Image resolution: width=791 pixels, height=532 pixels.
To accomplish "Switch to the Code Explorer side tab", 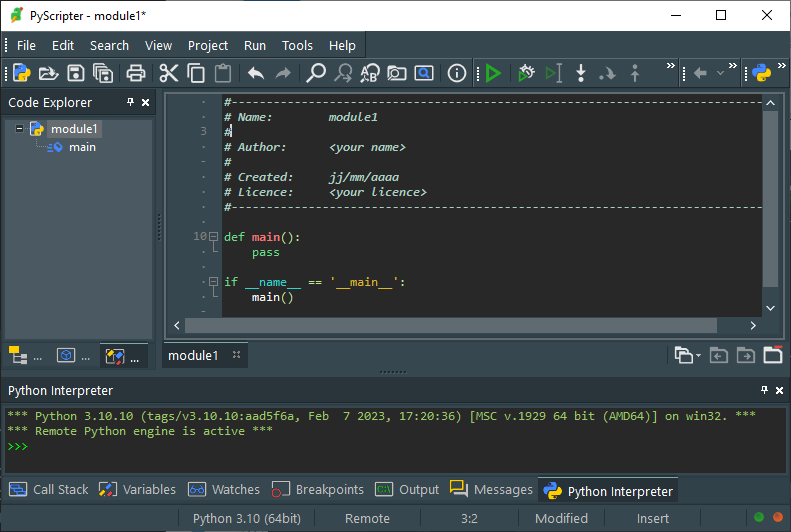I will 123,356.
